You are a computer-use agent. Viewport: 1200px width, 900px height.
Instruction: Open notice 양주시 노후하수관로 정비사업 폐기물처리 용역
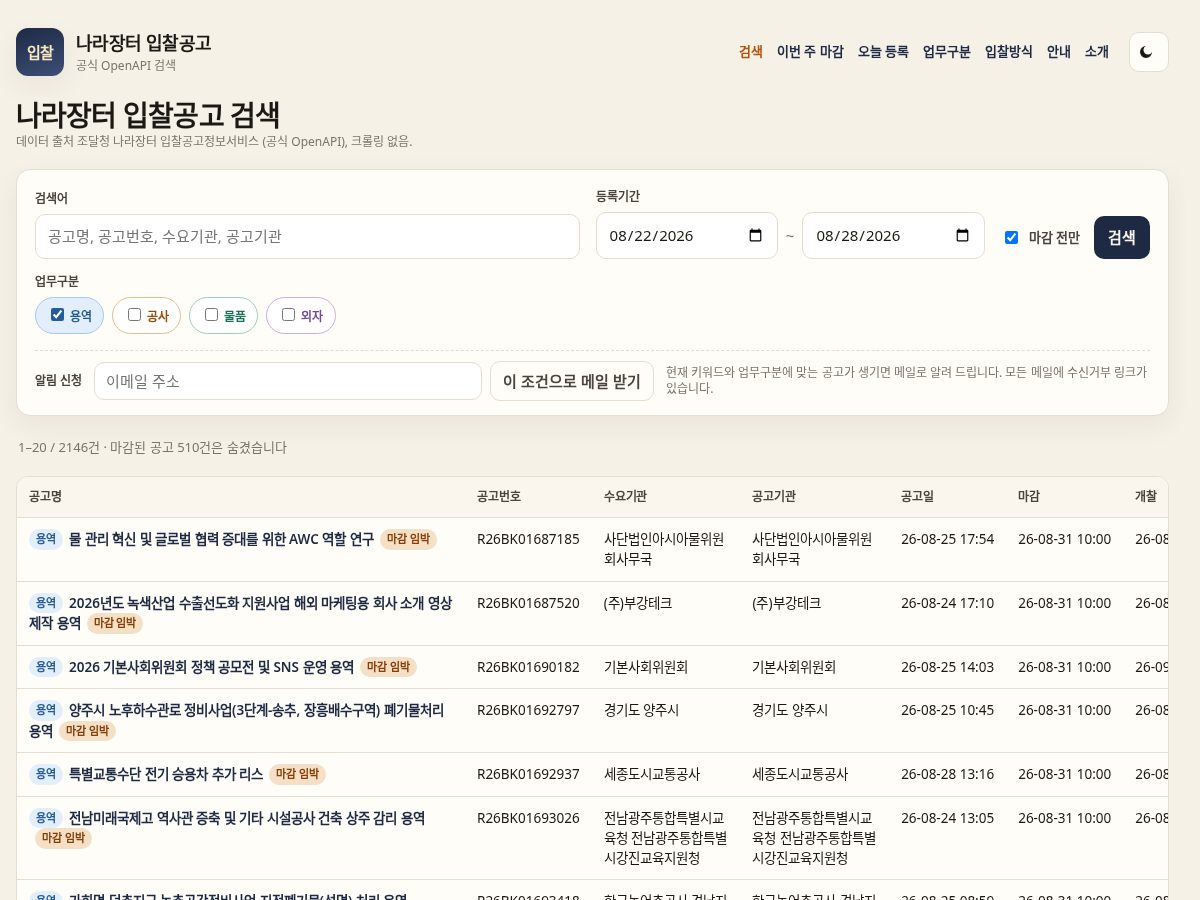pyautogui.click(x=236, y=720)
